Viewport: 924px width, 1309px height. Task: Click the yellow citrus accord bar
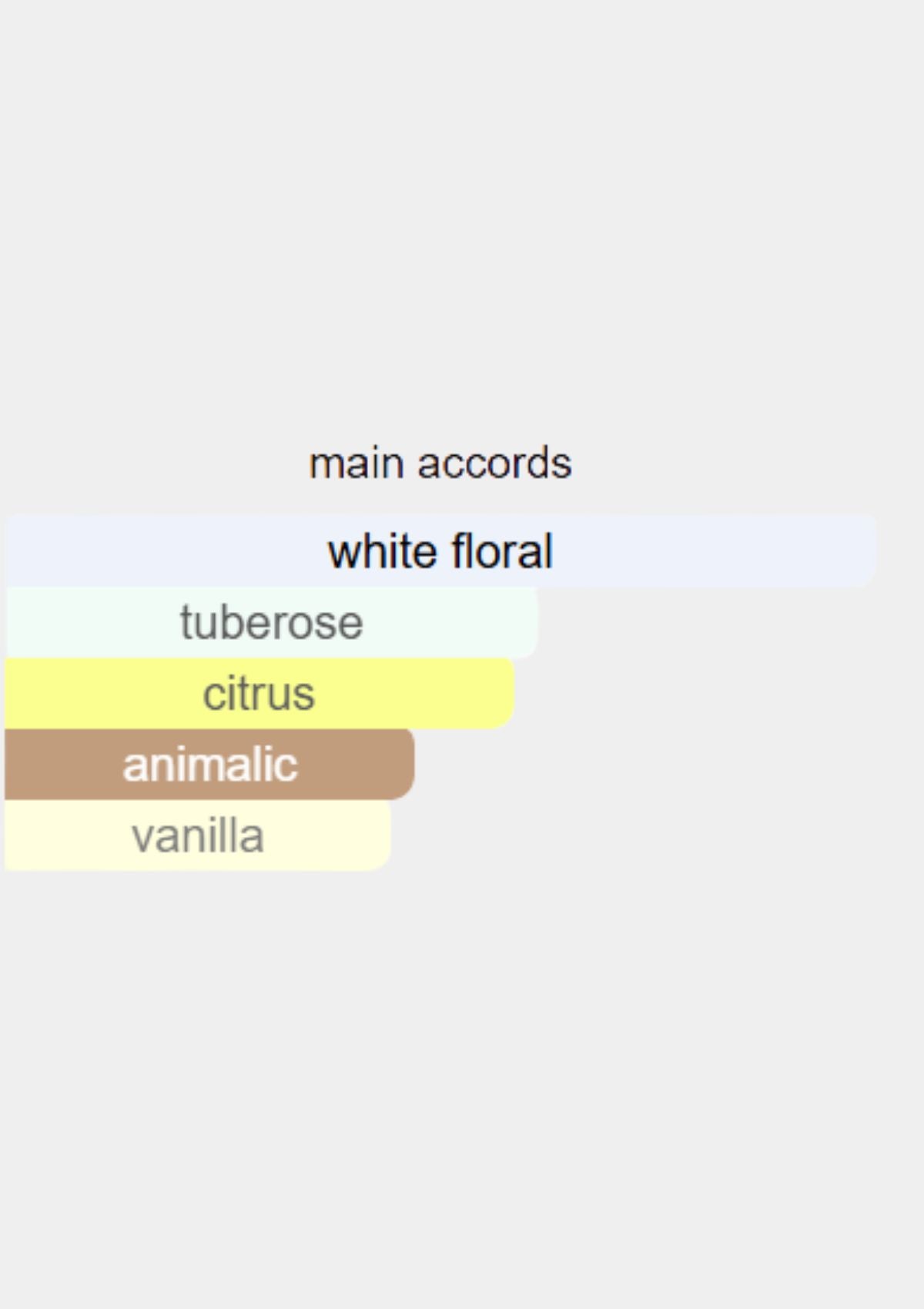[x=259, y=693]
